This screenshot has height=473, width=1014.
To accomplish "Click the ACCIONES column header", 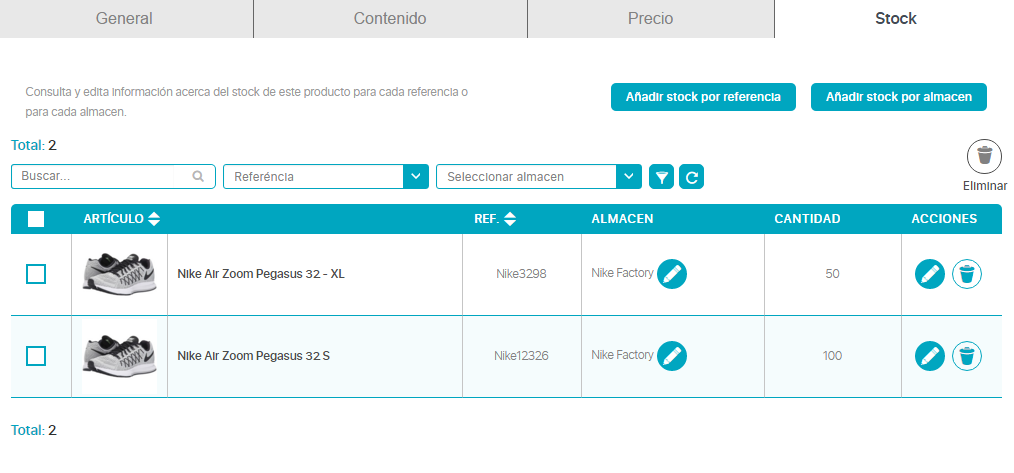I will pyautogui.click(x=944, y=219).
